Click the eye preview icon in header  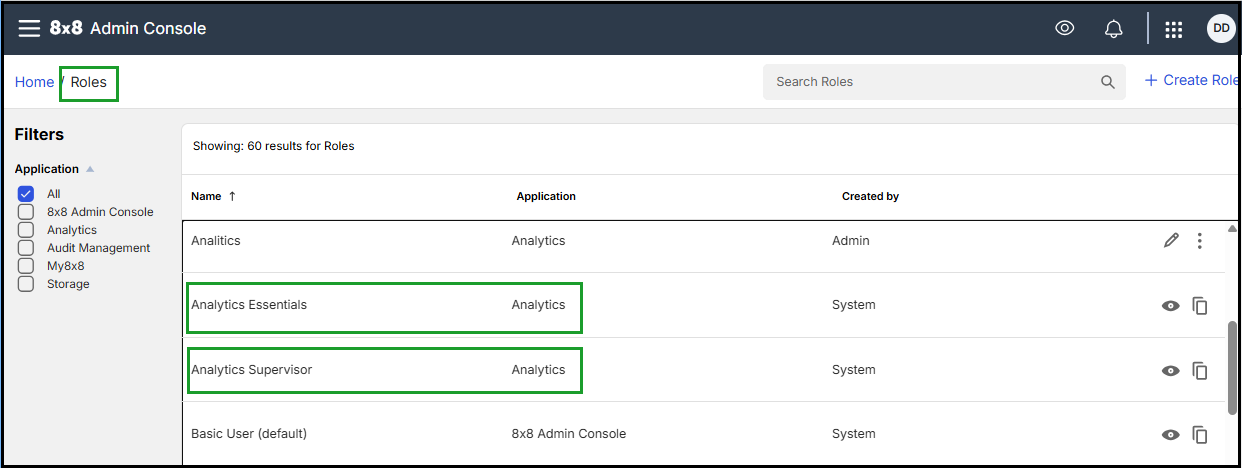[x=1065, y=28]
